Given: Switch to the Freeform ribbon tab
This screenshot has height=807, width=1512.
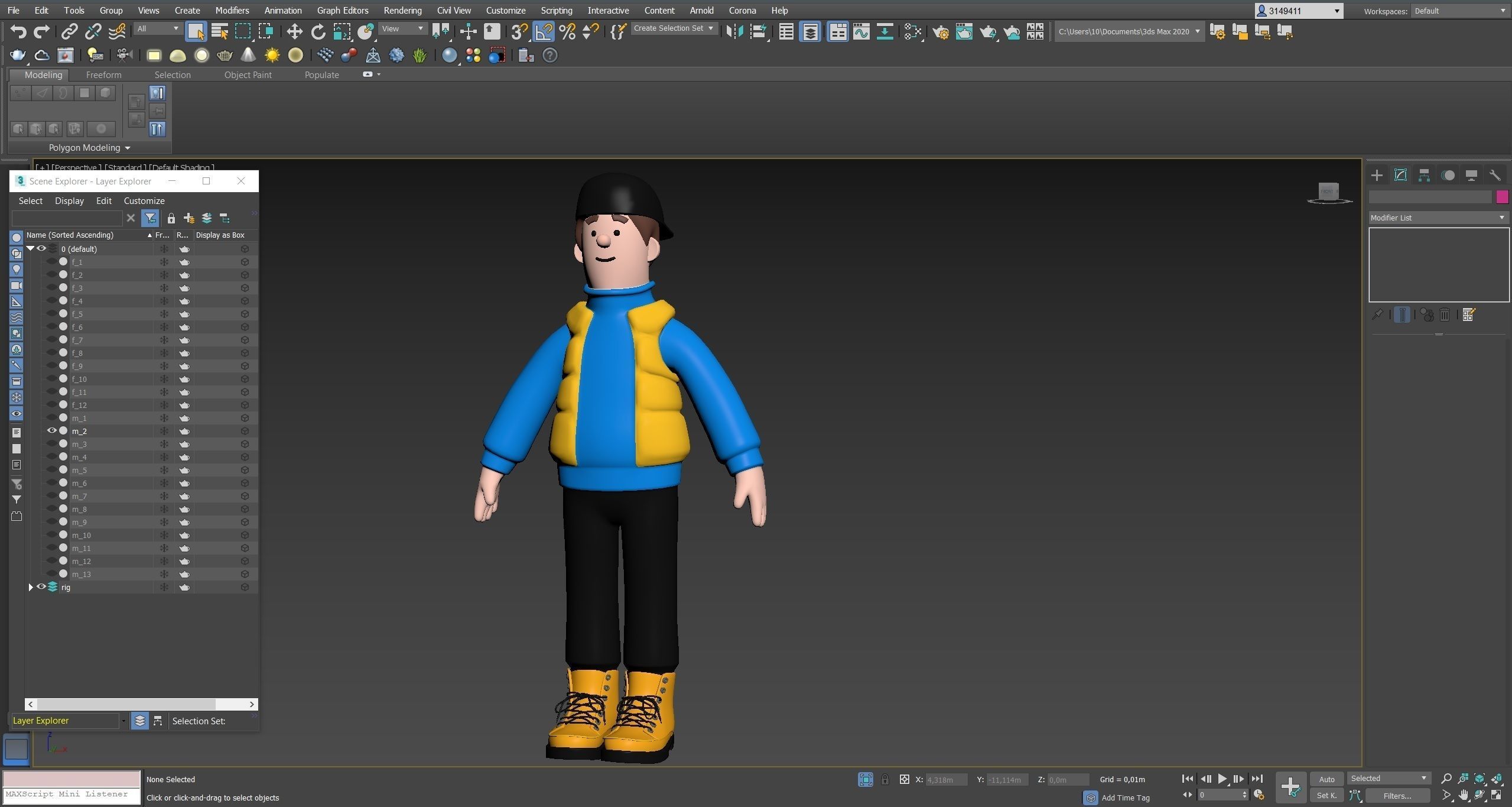Looking at the screenshot, I should coord(103,75).
